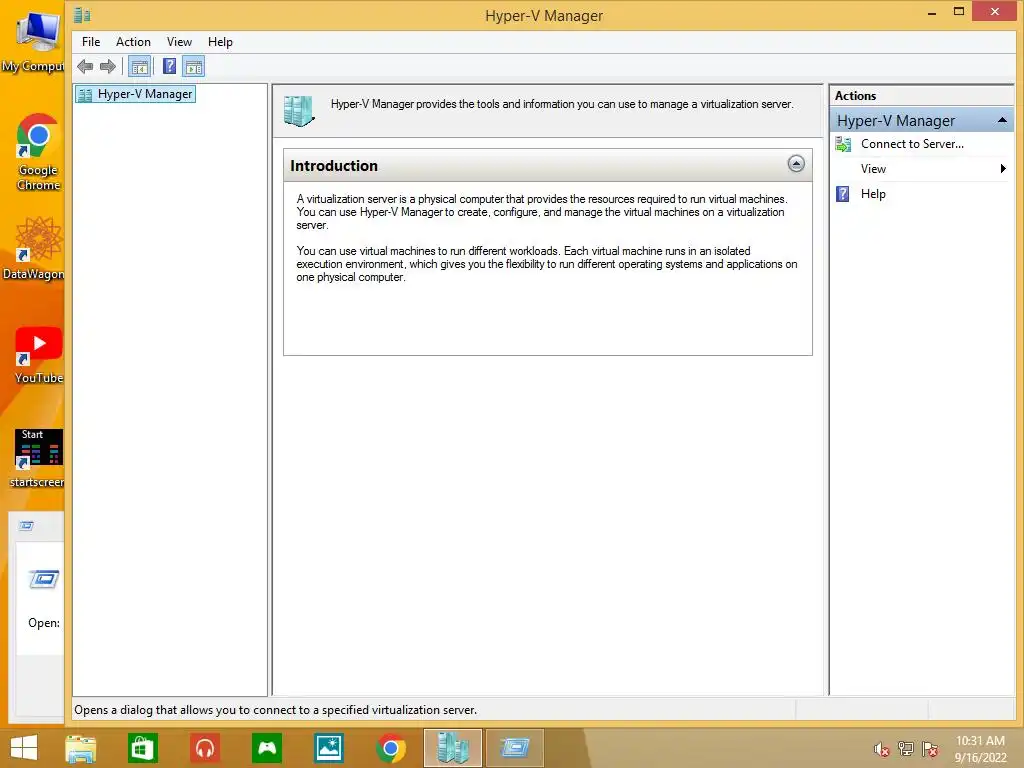
Task: Open the Music headphones app on the taskbar
Action: 205,748
